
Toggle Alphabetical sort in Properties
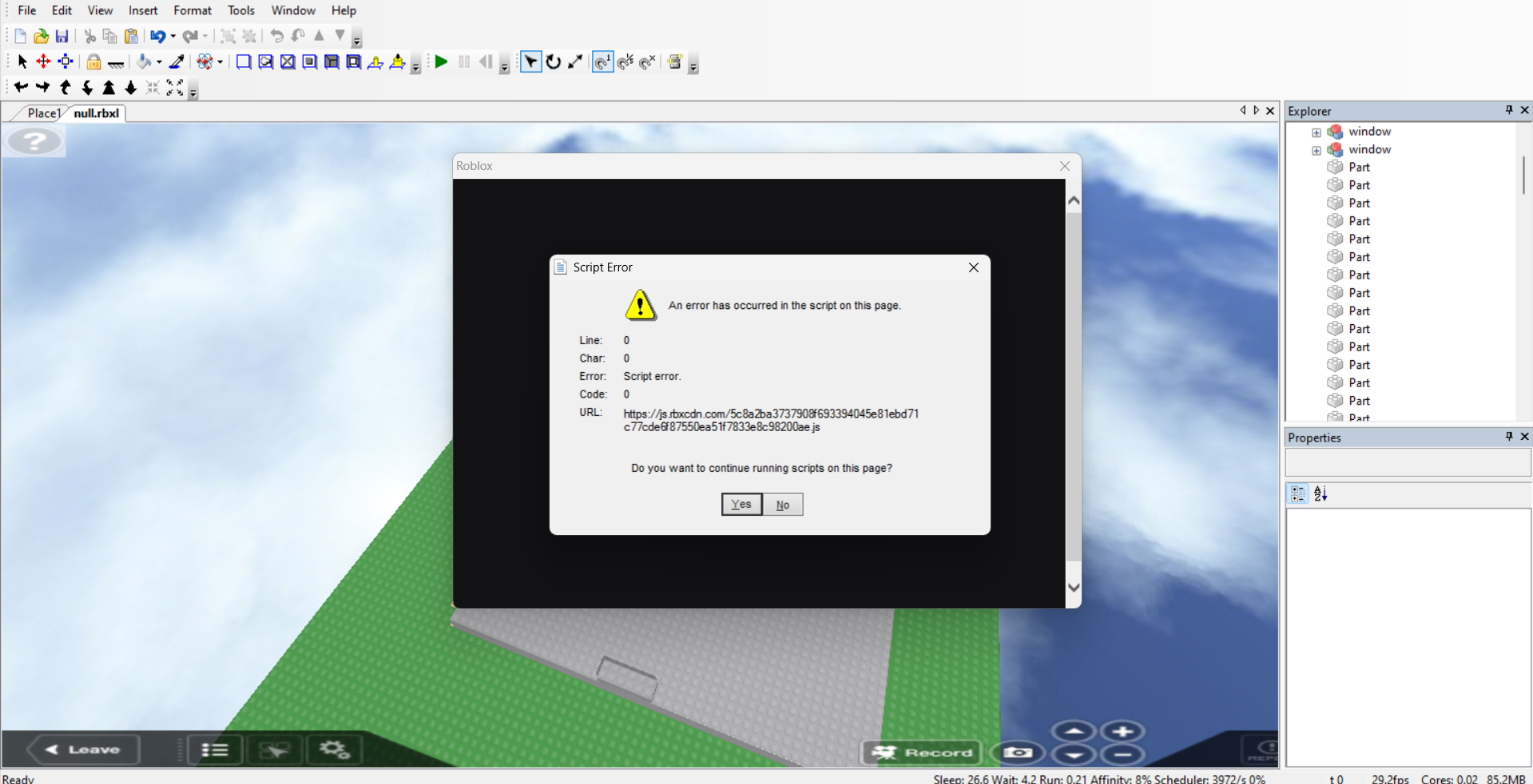1321,494
